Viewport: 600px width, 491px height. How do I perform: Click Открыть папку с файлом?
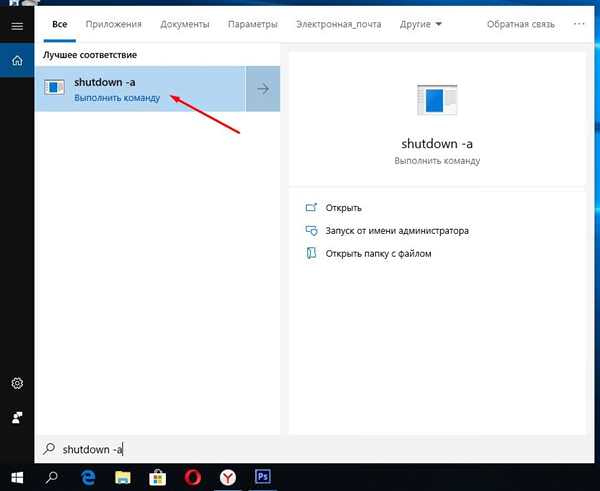point(378,253)
